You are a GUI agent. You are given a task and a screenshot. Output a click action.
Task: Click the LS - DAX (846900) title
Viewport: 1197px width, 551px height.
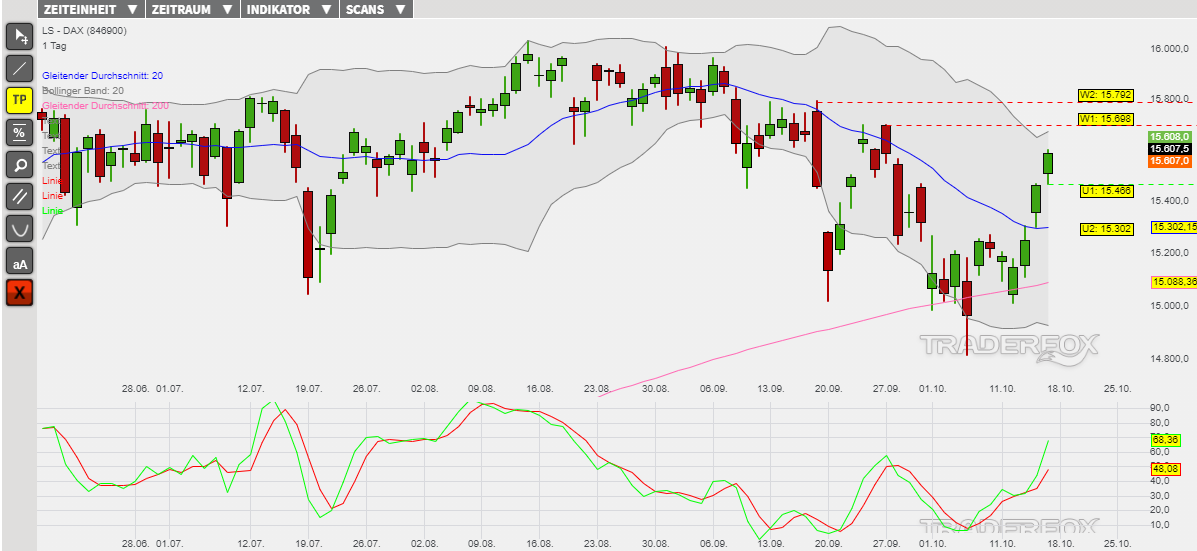tap(85, 31)
